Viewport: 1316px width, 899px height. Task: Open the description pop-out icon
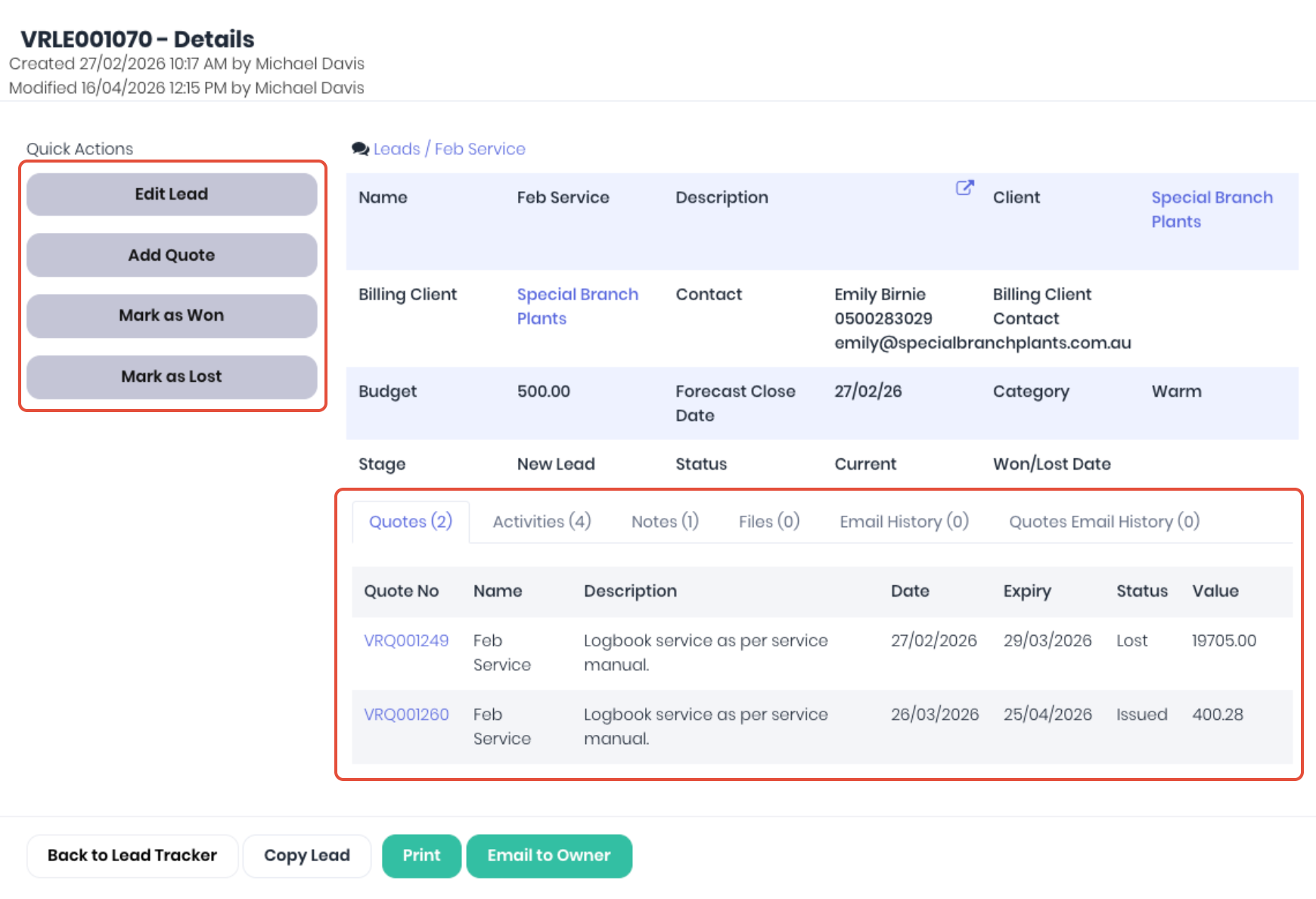pyautogui.click(x=964, y=188)
